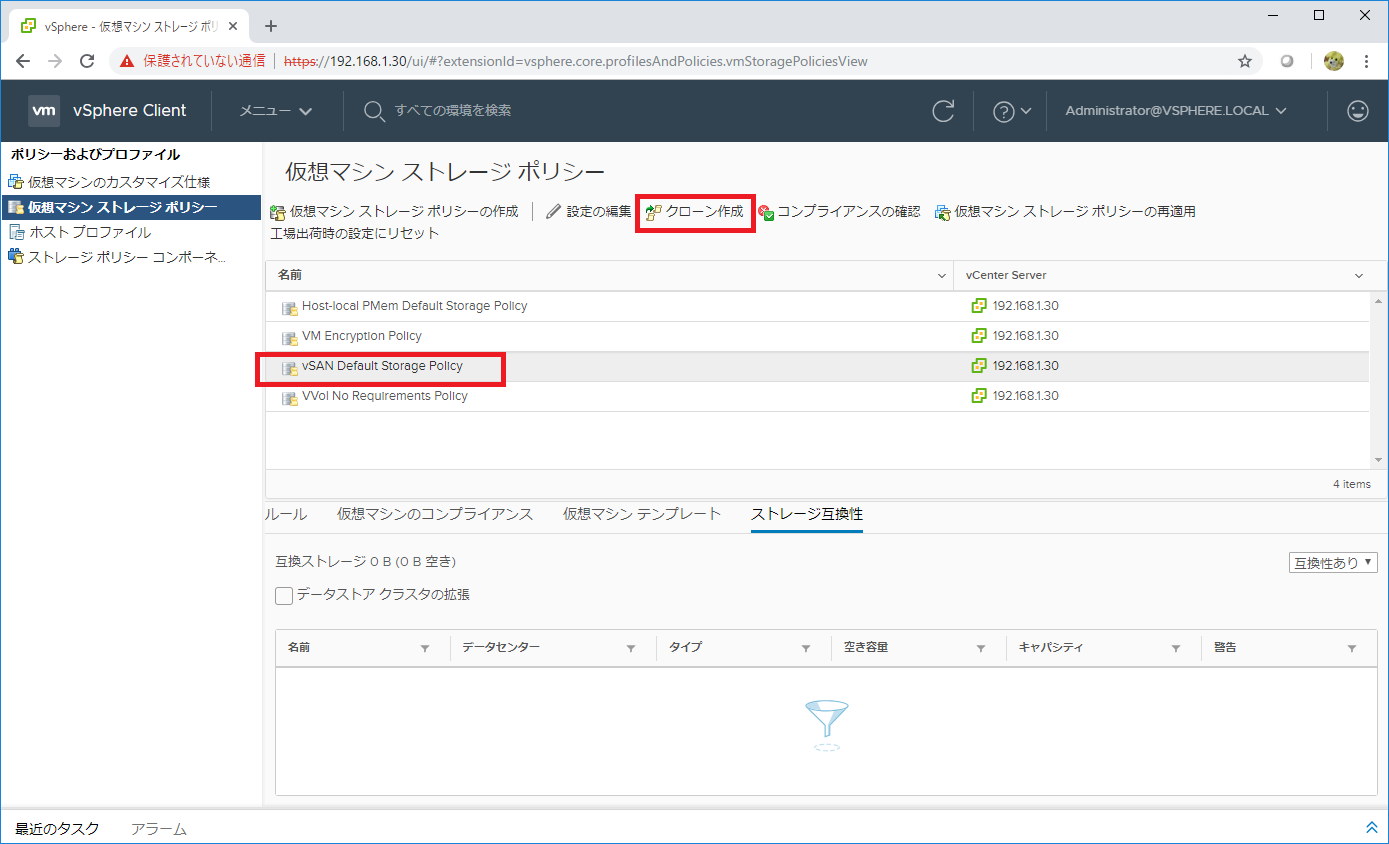This screenshot has width=1389, height=844.
Task: Close the vSphere browser tab
Action: [x=233, y=26]
